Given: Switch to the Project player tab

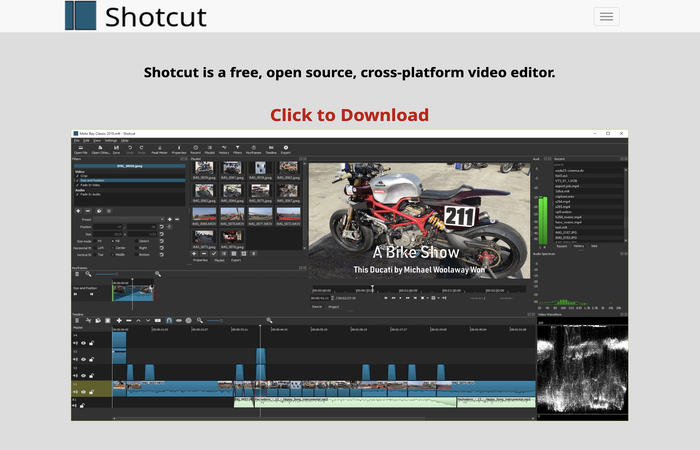Looking at the screenshot, I should point(332,307).
